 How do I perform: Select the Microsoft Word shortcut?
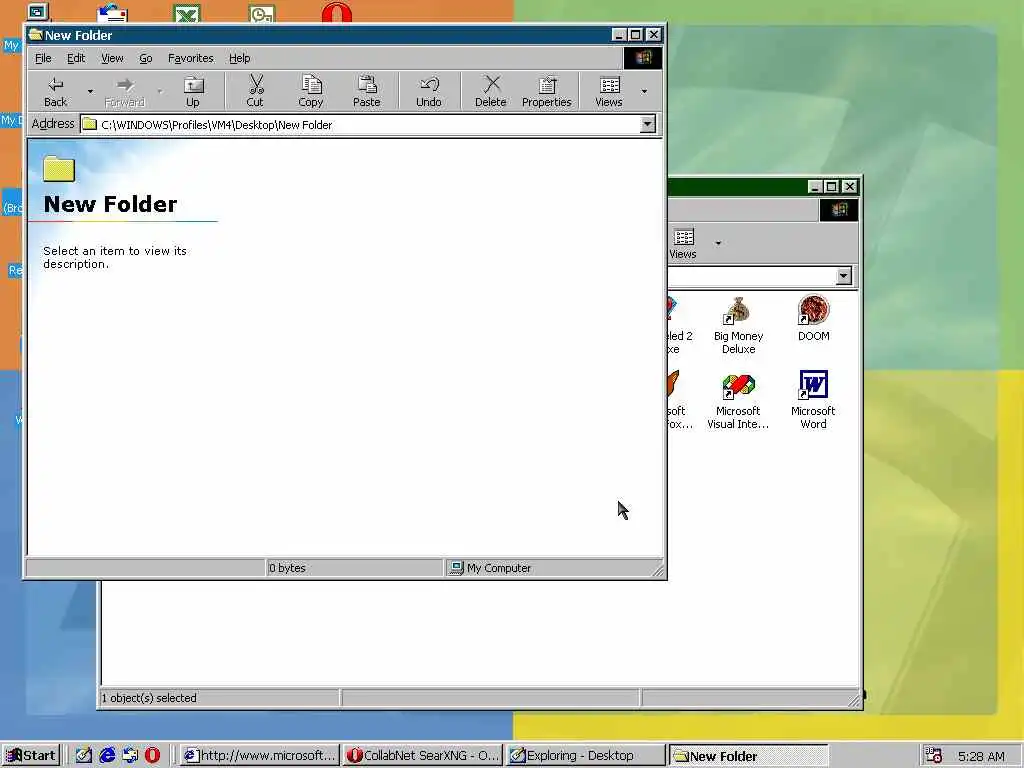pos(813,400)
